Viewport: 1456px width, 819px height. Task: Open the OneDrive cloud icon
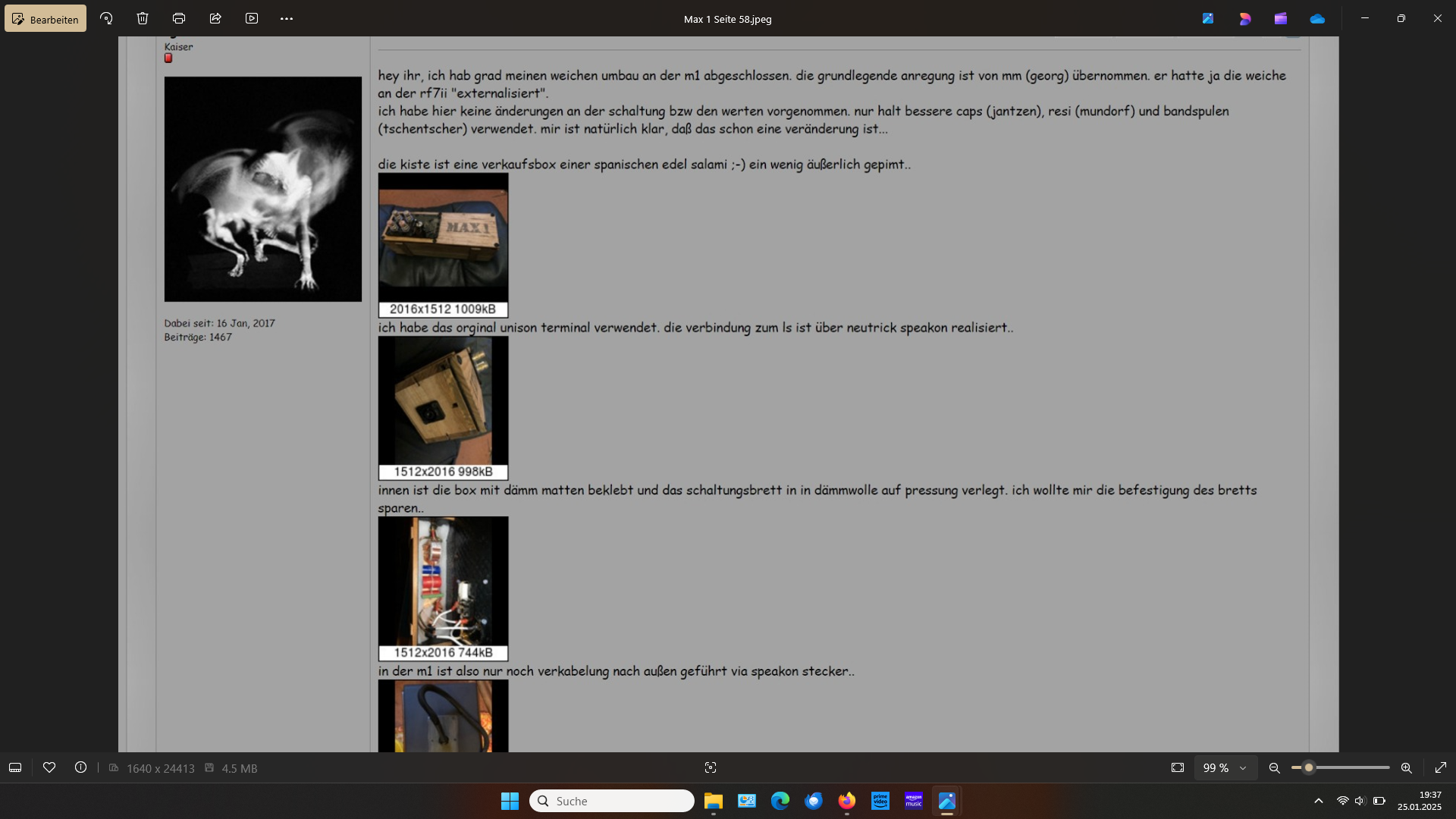[1317, 19]
